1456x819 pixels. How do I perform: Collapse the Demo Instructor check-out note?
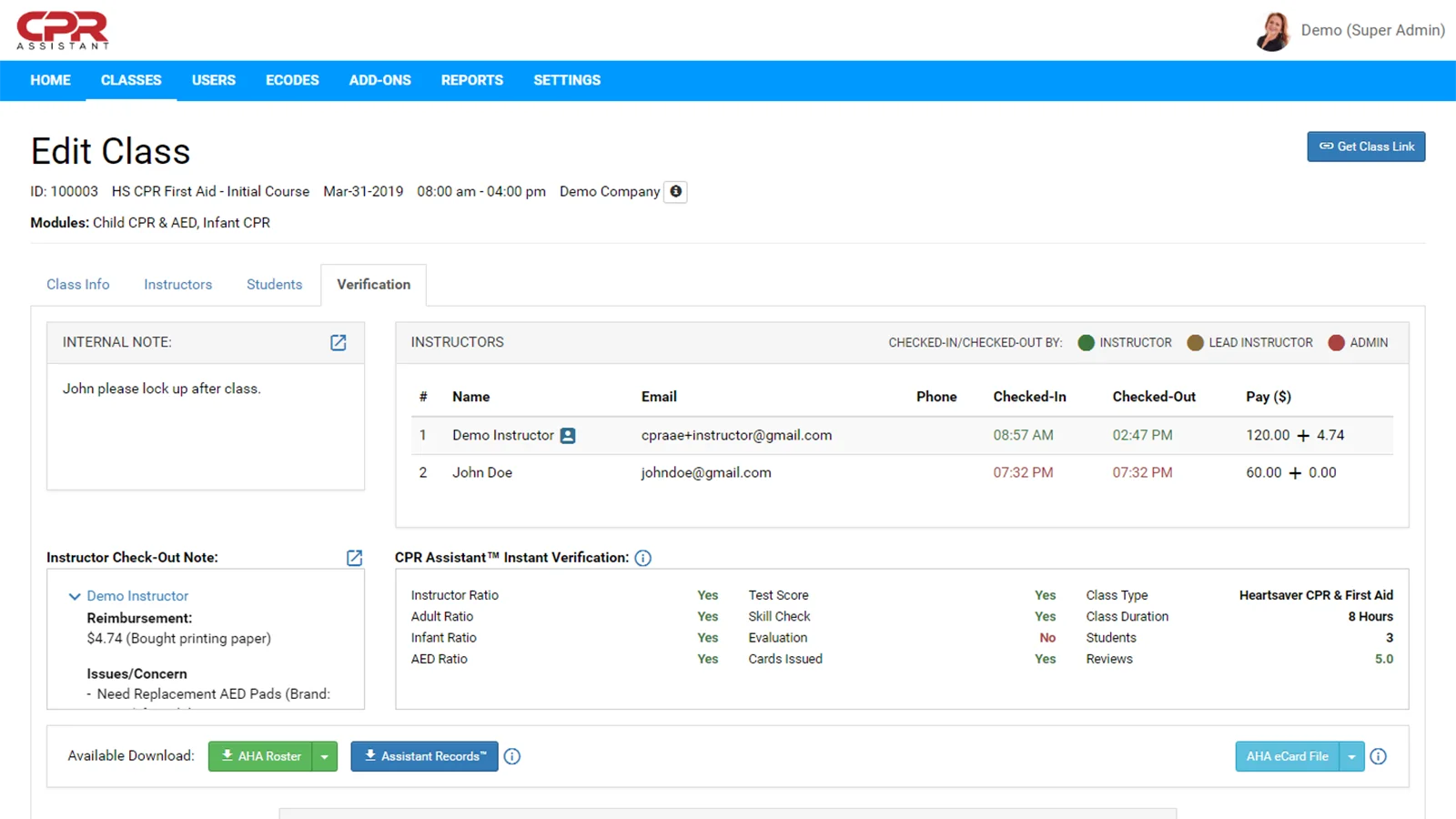click(75, 596)
